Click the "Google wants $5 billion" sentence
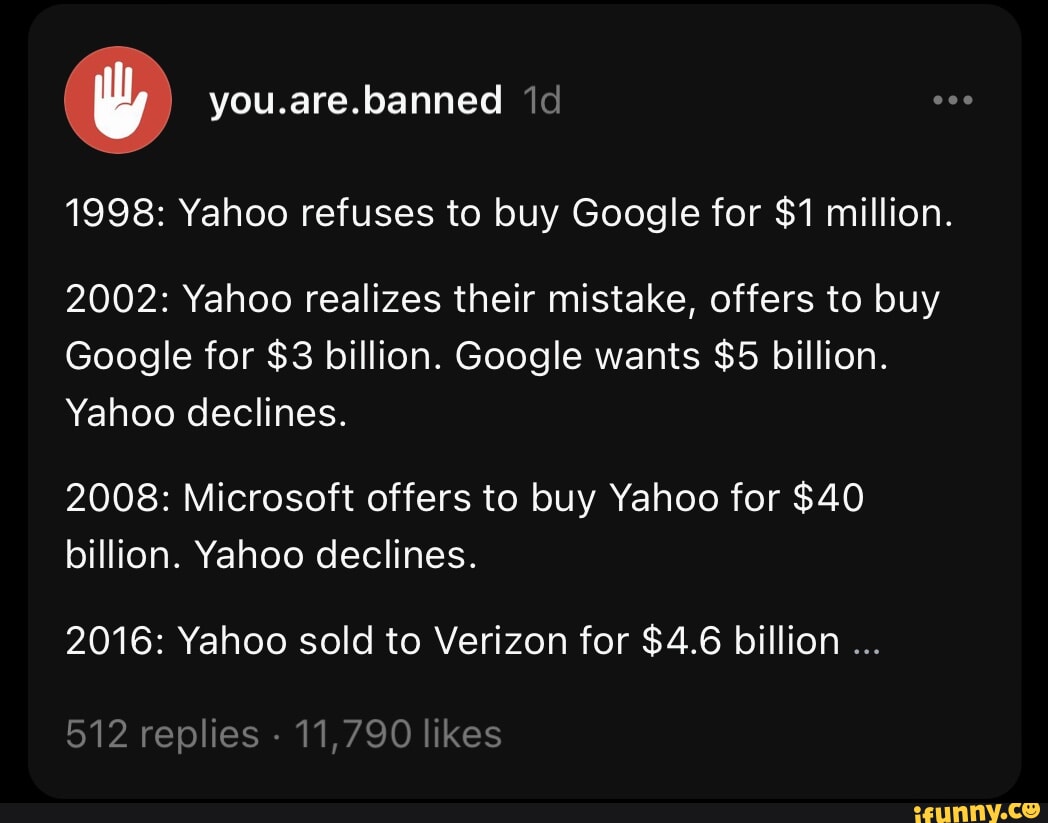Image resolution: width=1048 pixels, height=823 pixels. [671, 356]
